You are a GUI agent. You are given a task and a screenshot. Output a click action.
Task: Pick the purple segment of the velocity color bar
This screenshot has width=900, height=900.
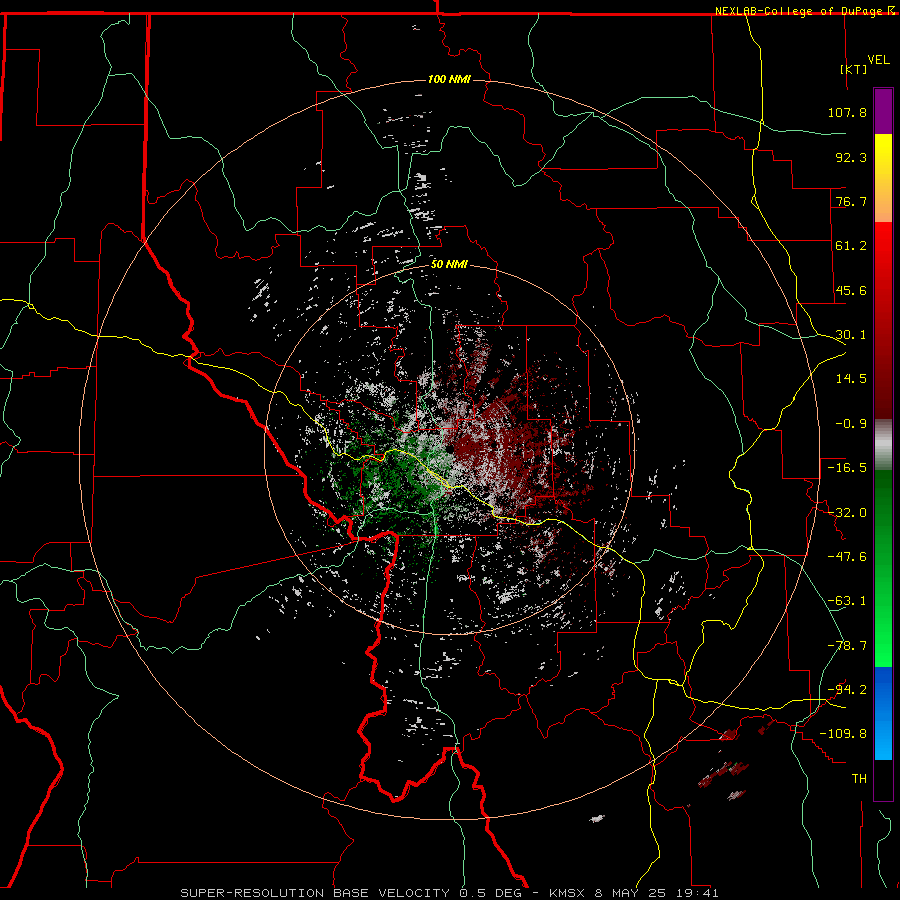pyautogui.click(x=883, y=112)
